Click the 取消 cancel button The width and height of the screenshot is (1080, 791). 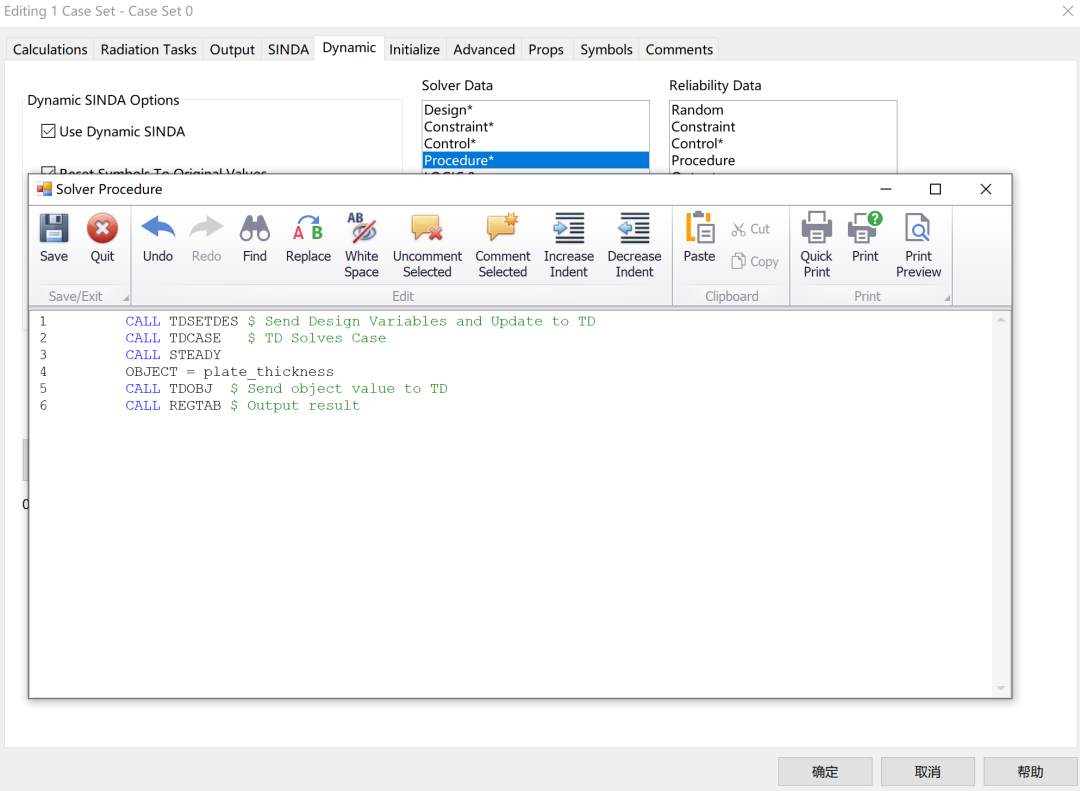(x=928, y=772)
